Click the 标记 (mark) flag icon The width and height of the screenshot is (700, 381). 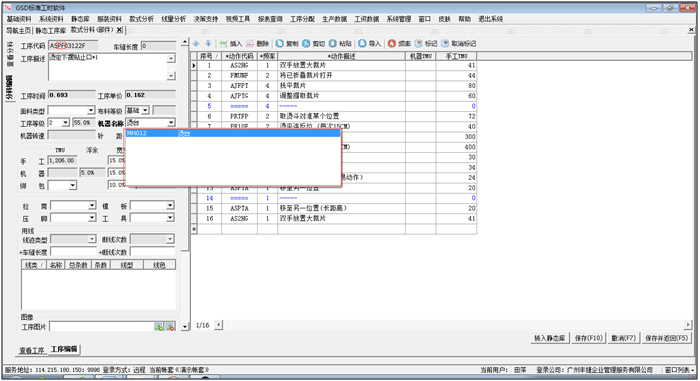coord(418,43)
